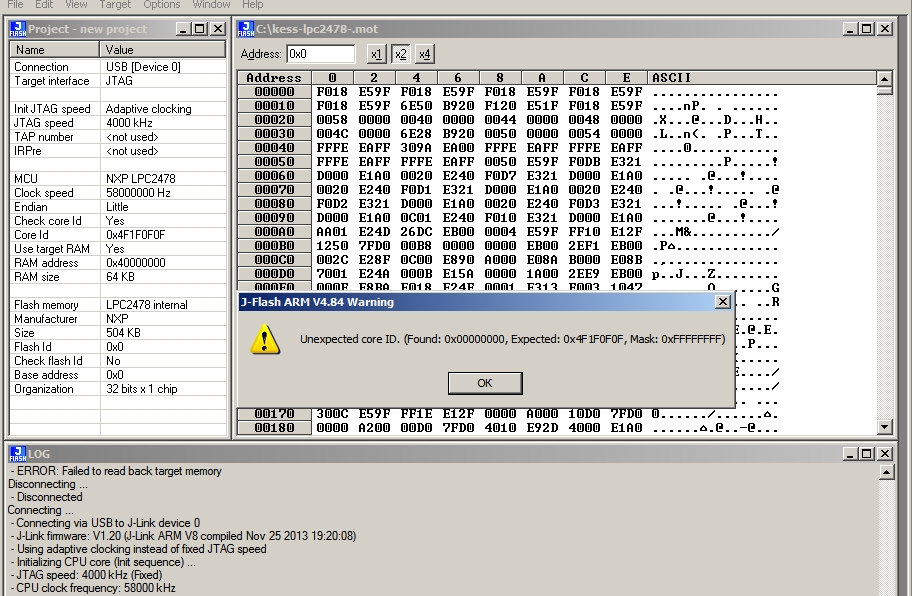Viewport: 912px width, 596px height.
Task: Select the RAM size 64 KB row
Action: point(118,277)
